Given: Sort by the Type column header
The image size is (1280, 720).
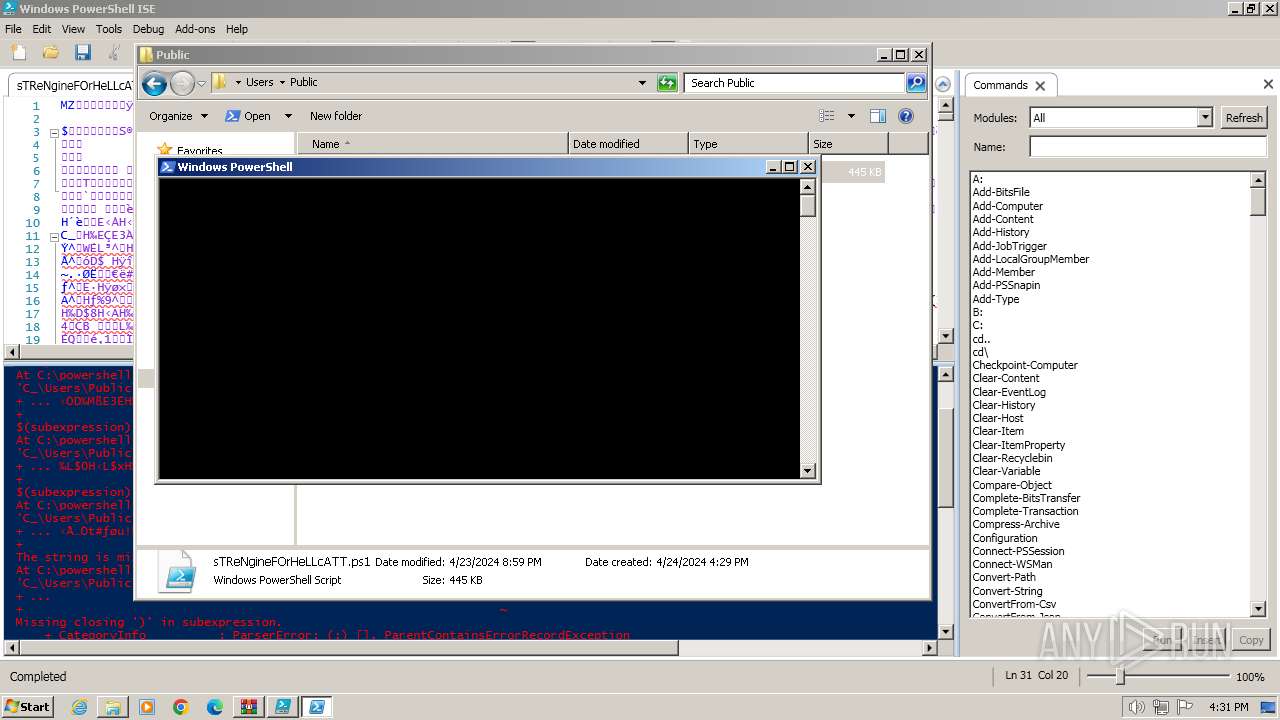Looking at the screenshot, I should coord(748,144).
